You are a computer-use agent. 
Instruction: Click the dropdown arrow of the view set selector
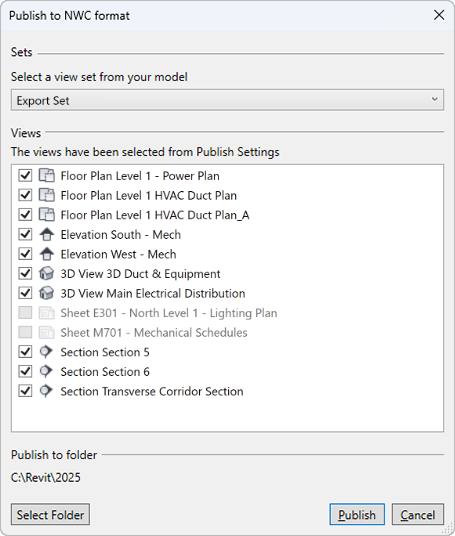point(434,99)
